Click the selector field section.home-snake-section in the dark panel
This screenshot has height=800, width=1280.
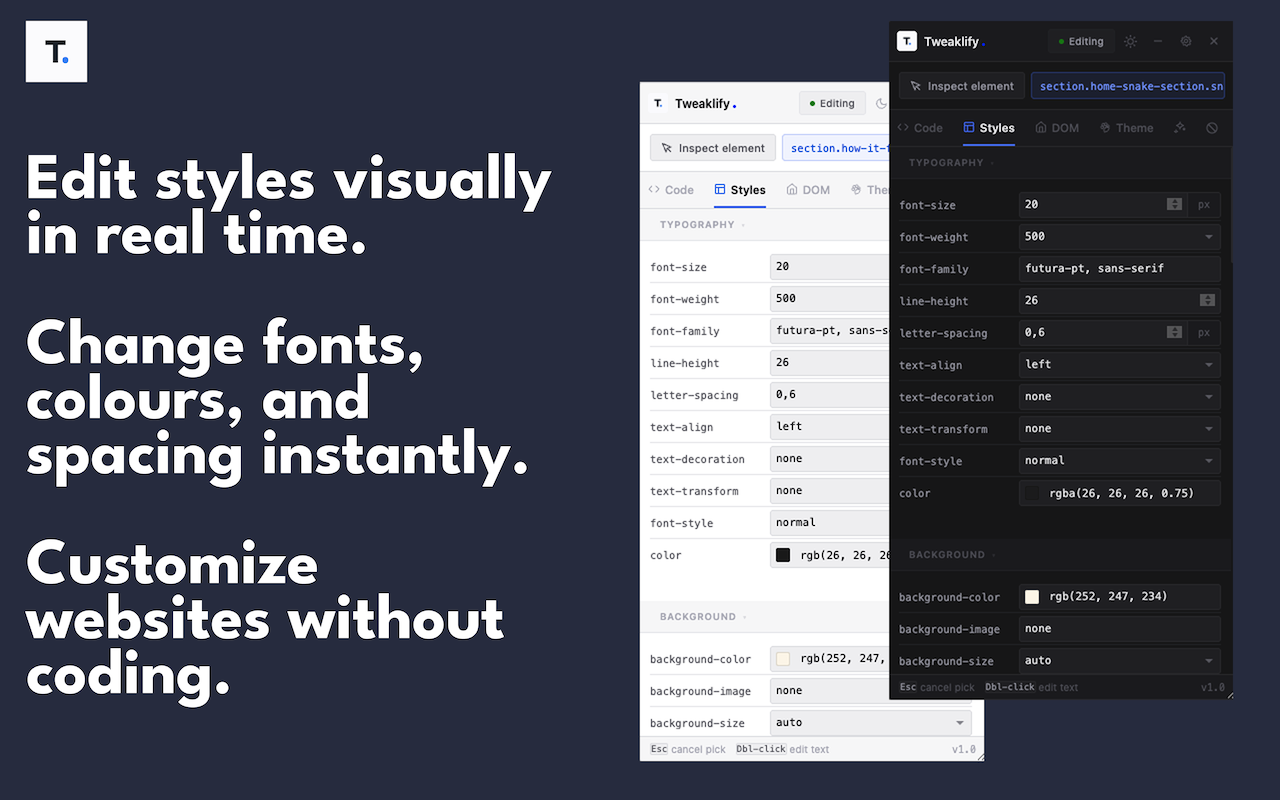click(x=1128, y=86)
